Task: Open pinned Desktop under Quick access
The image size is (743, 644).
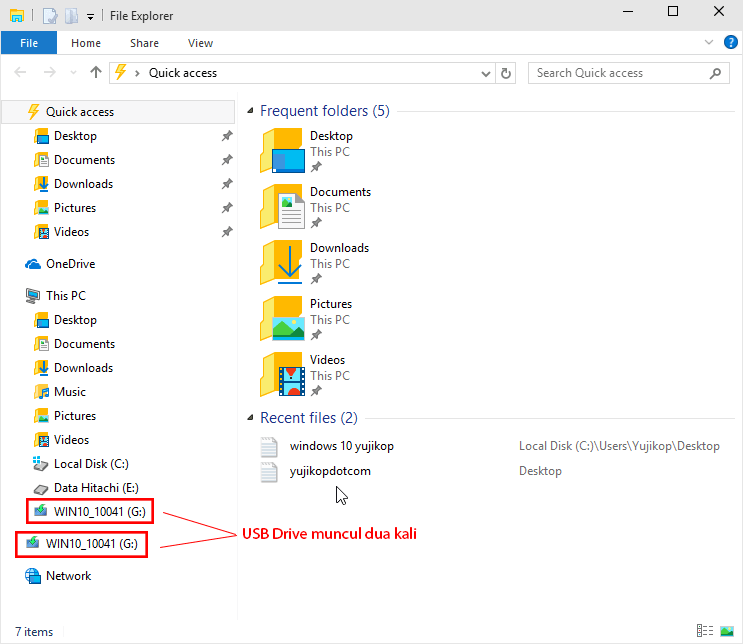Action: point(75,136)
